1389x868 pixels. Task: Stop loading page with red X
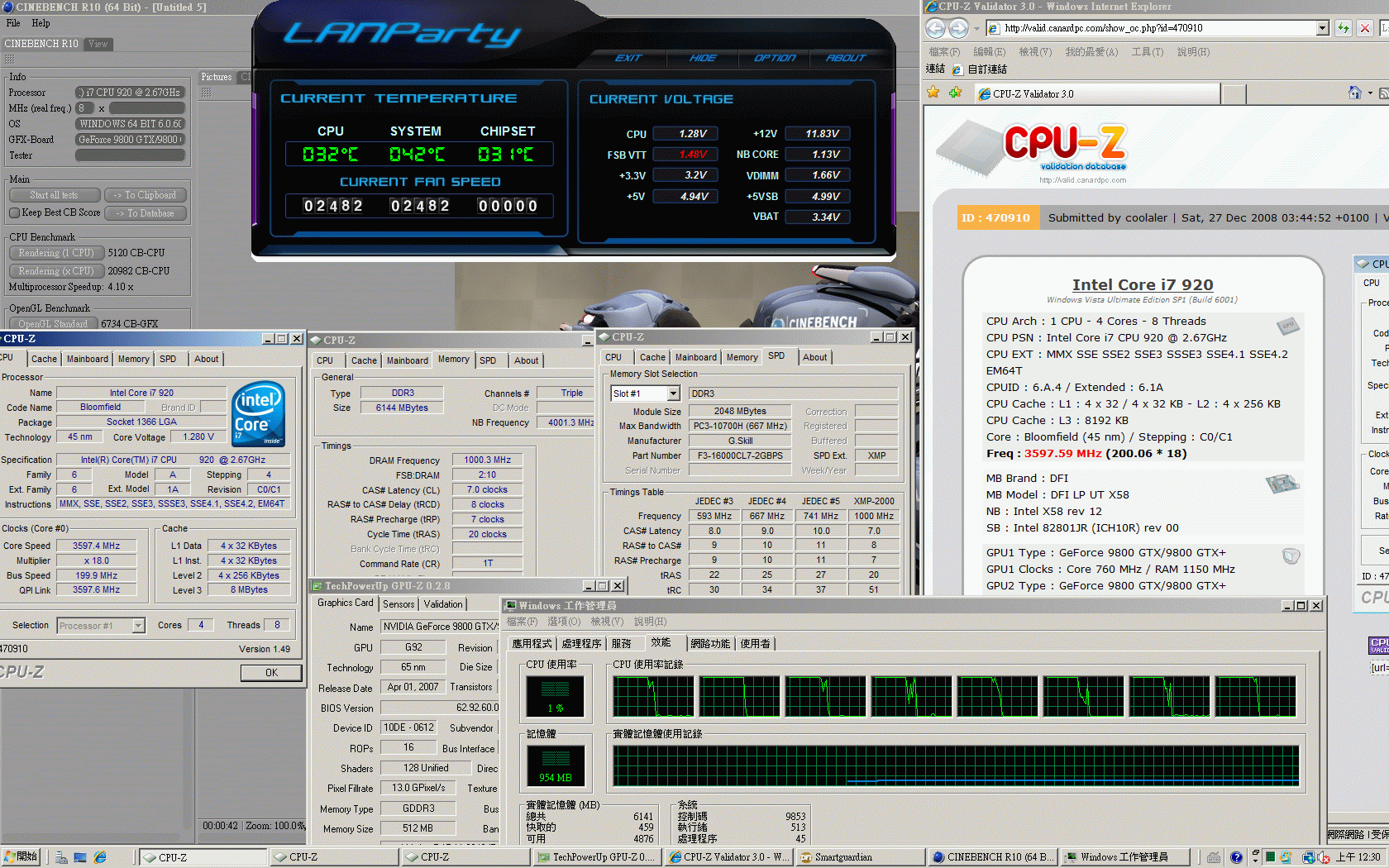(x=1365, y=28)
